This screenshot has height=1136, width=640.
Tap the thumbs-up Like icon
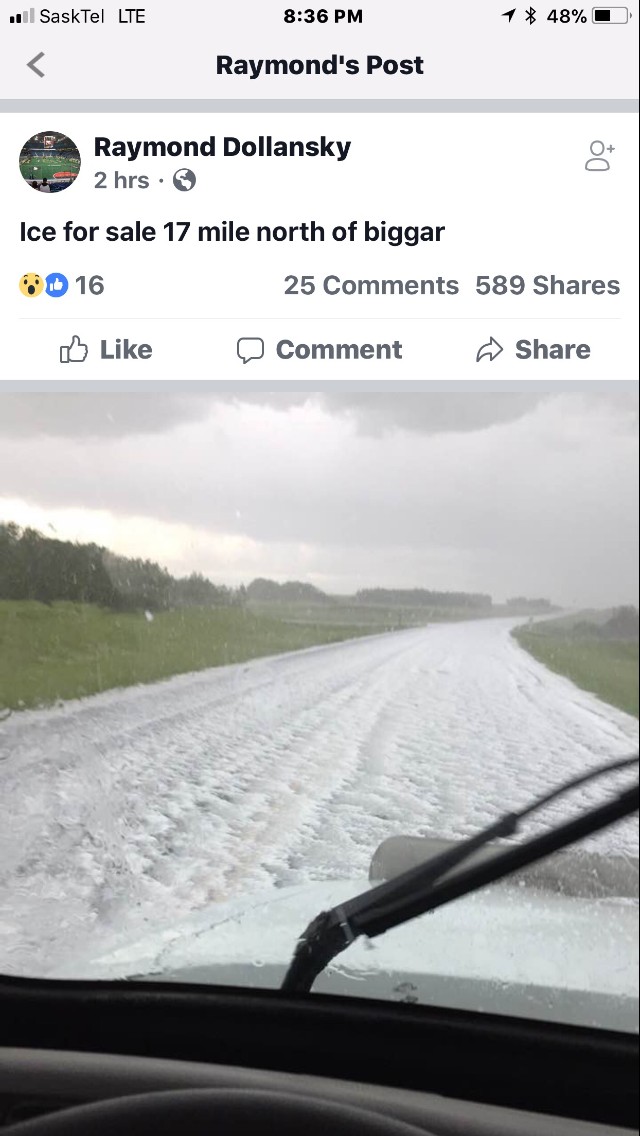(74, 349)
